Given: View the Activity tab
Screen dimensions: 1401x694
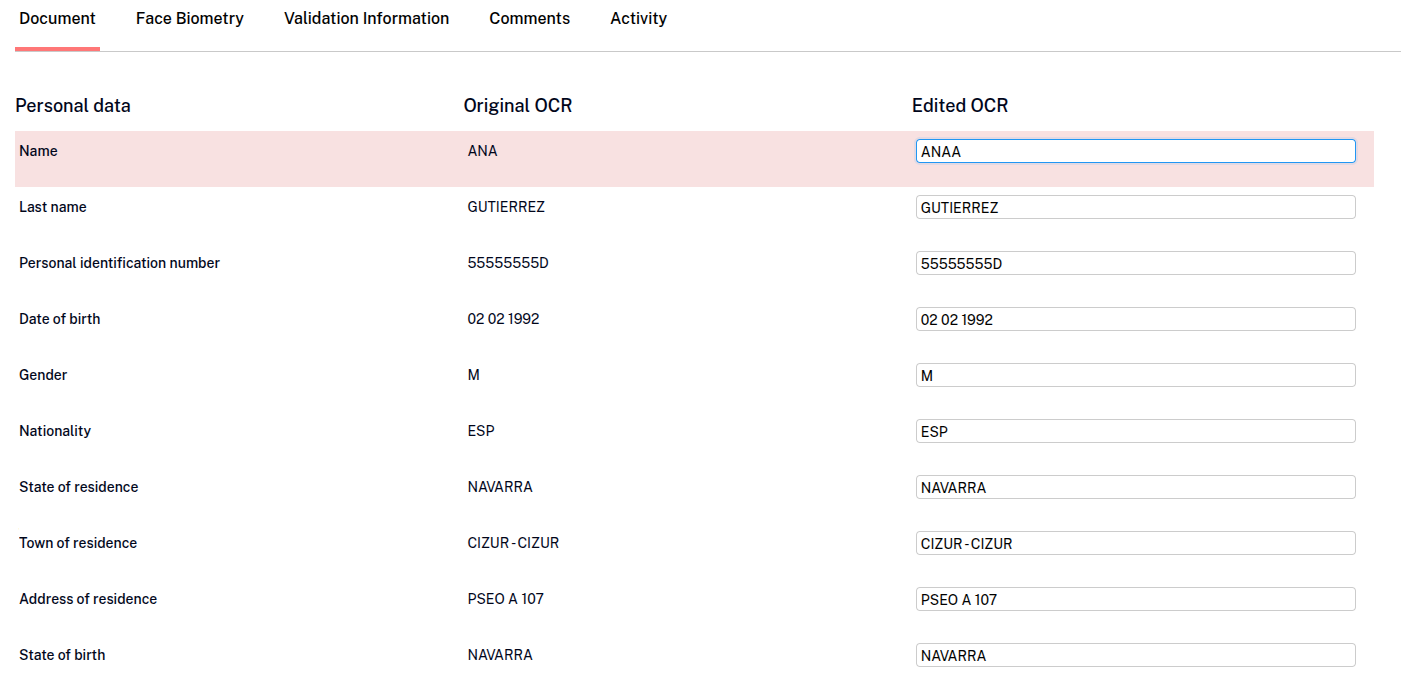Looking at the screenshot, I should [638, 19].
